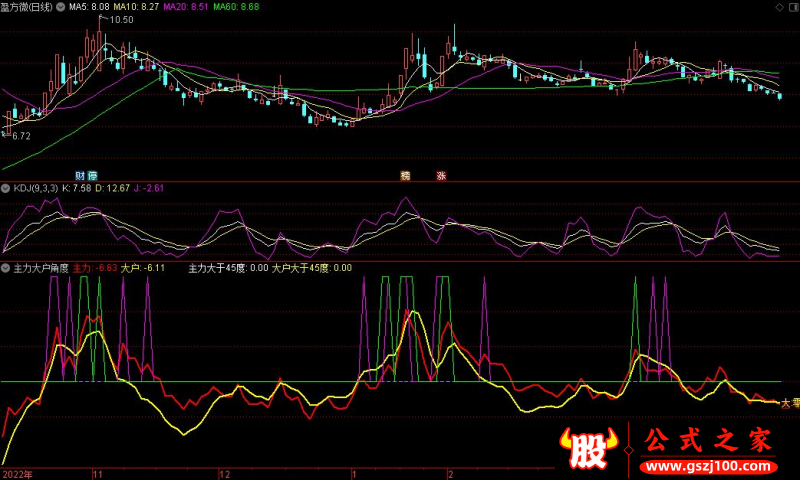800x480 pixels.
Task: Open the KDJ(9,3,3) indicator dropdown arrow
Action: click(x=7, y=187)
